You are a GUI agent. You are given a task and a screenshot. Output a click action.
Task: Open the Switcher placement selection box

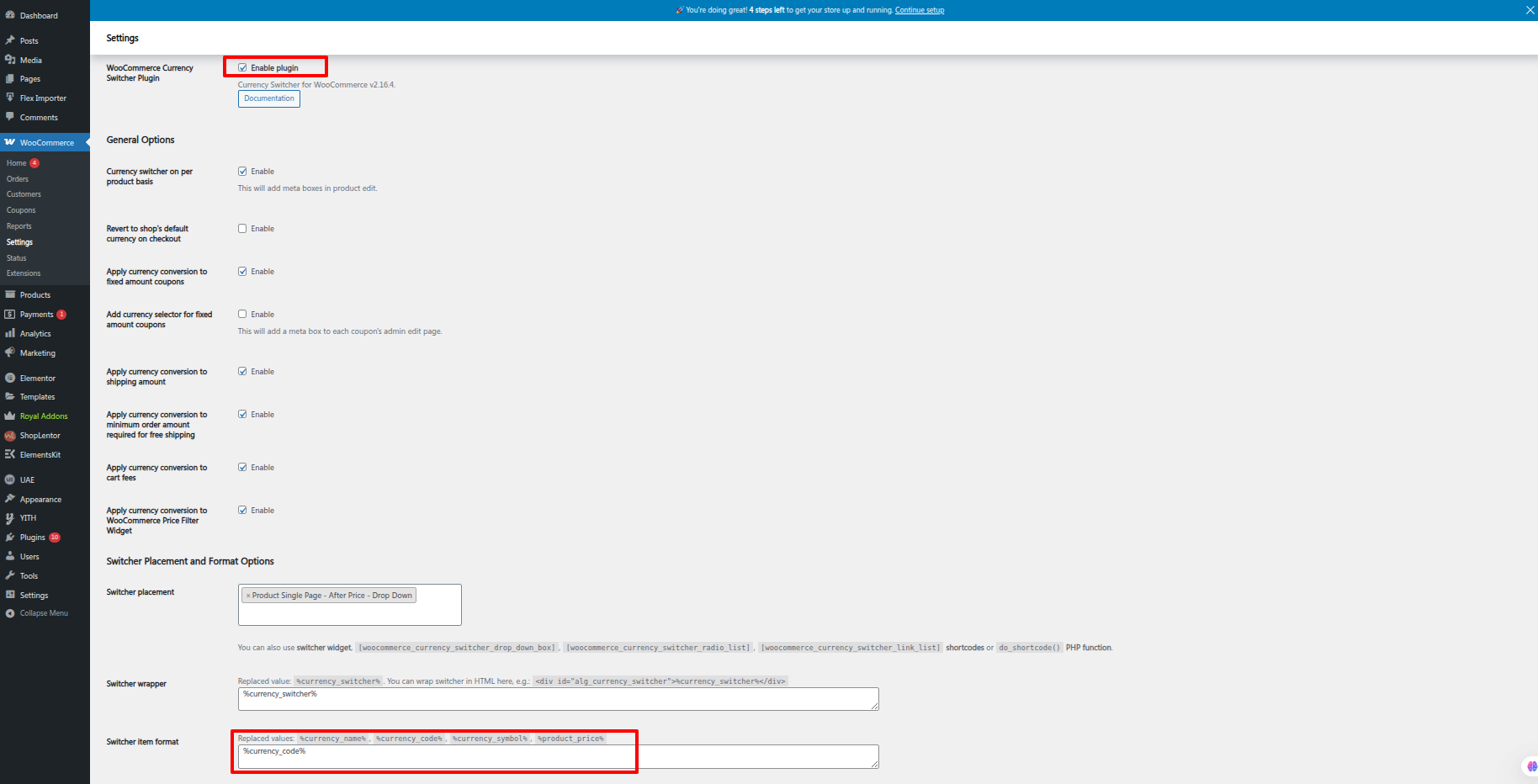[349, 612]
